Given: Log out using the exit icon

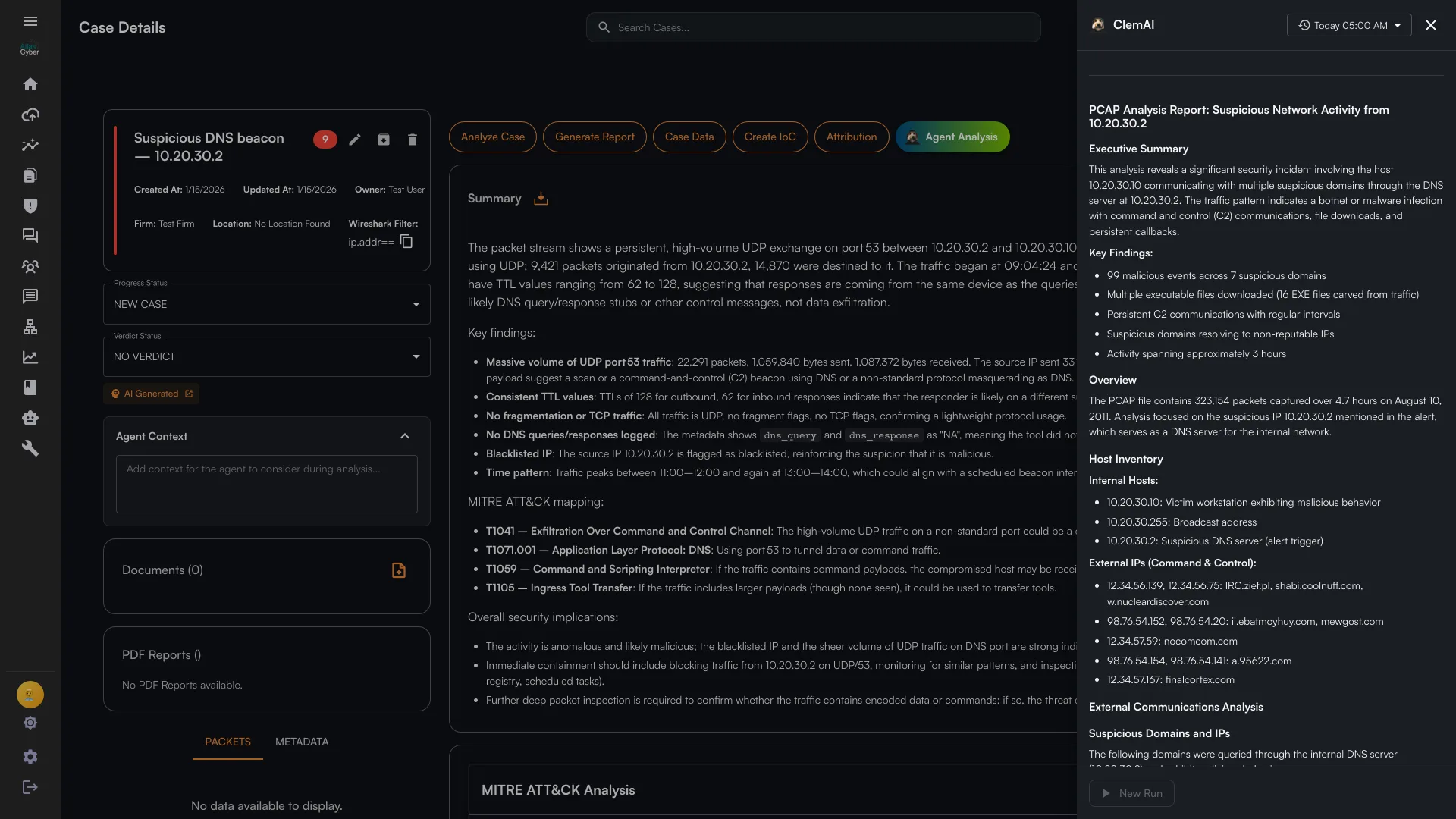Looking at the screenshot, I should point(30,787).
